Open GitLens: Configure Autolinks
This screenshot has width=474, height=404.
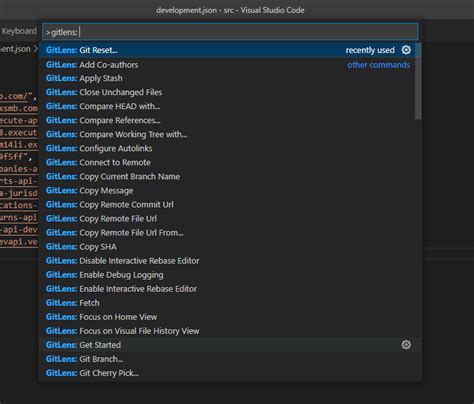[227, 148]
